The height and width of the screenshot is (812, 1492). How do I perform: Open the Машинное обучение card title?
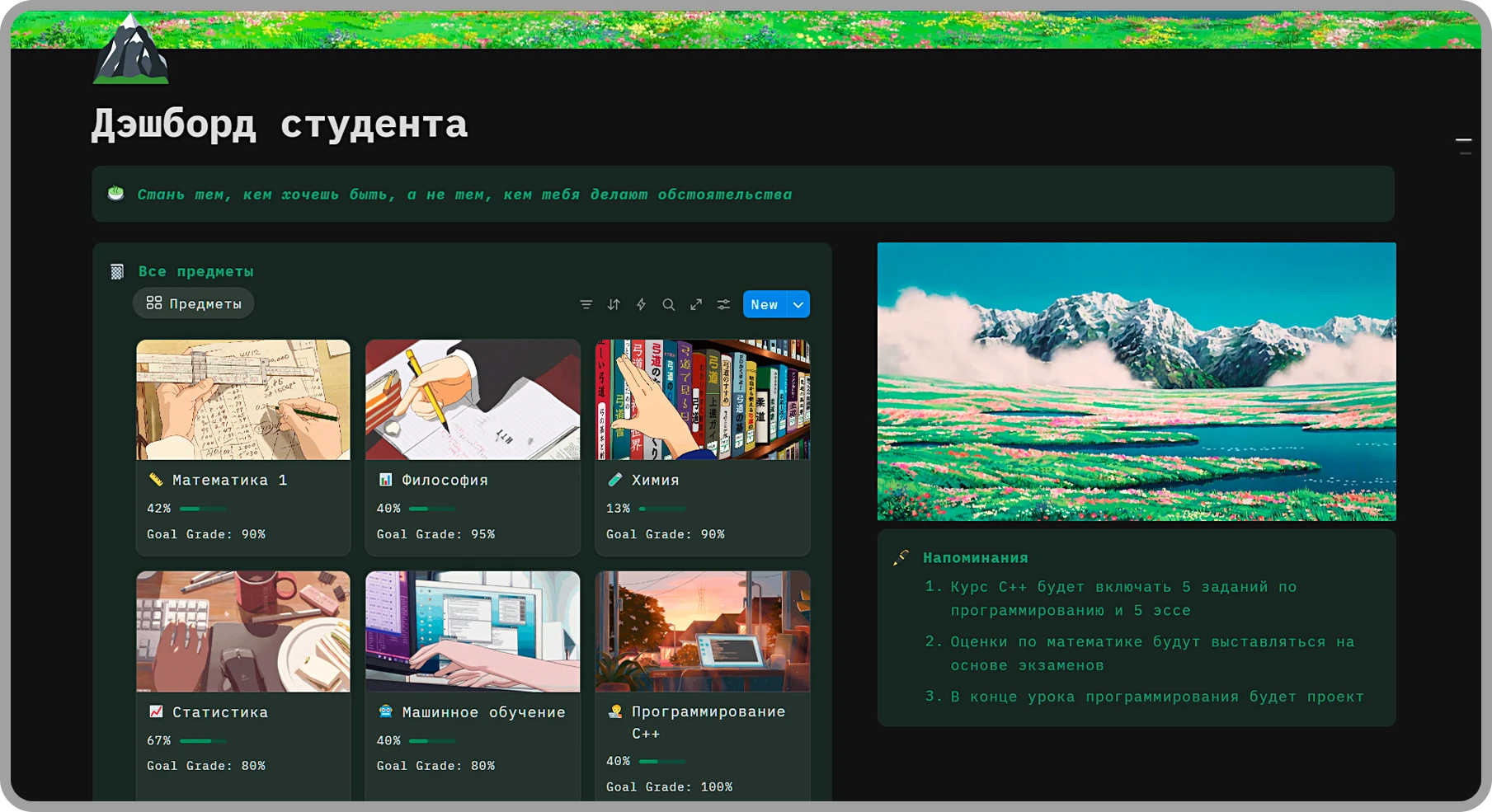click(x=483, y=712)
